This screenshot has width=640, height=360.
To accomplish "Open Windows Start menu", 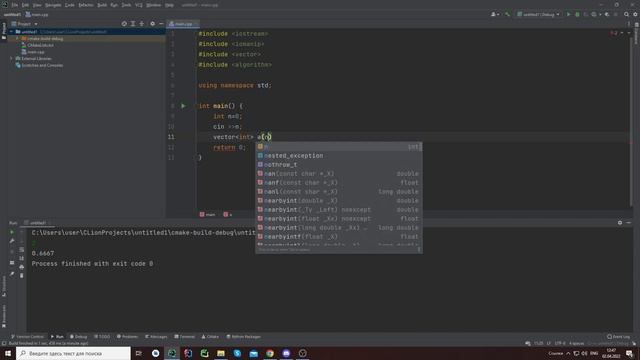I will pyautogui.click(x=8, y=353).
